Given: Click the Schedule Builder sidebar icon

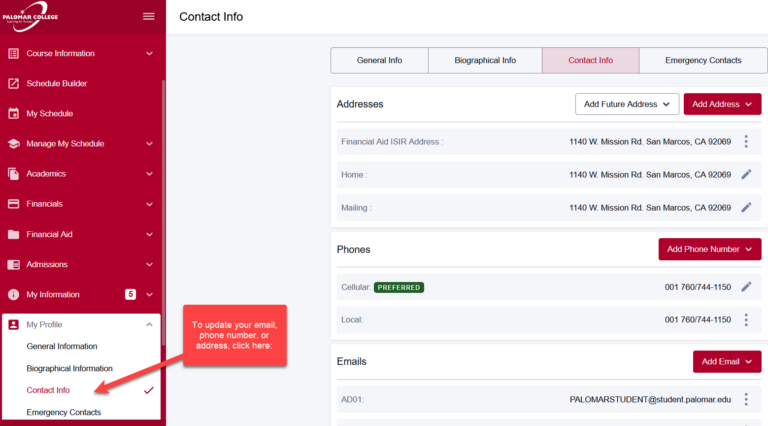Looking at the screenshot, I should point(14,84).
